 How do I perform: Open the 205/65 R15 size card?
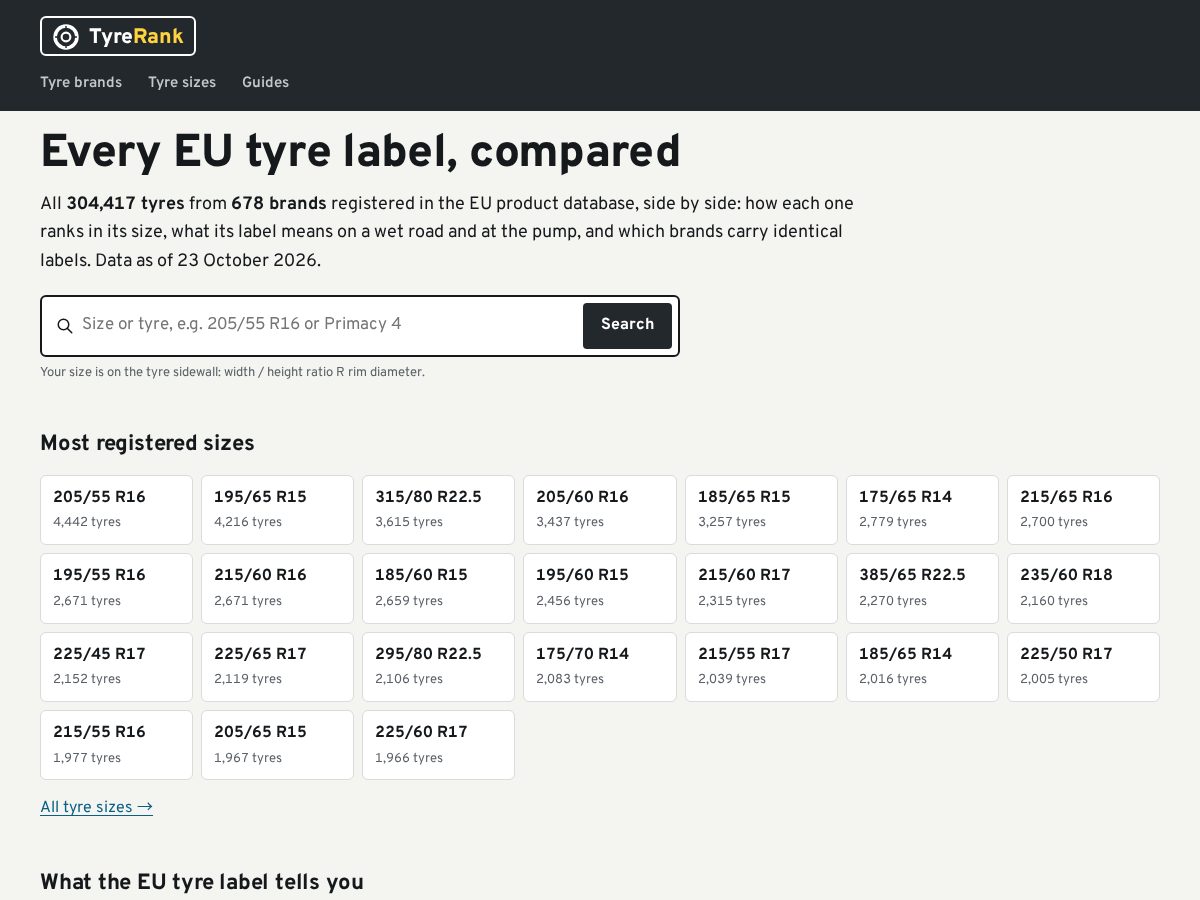277,745
